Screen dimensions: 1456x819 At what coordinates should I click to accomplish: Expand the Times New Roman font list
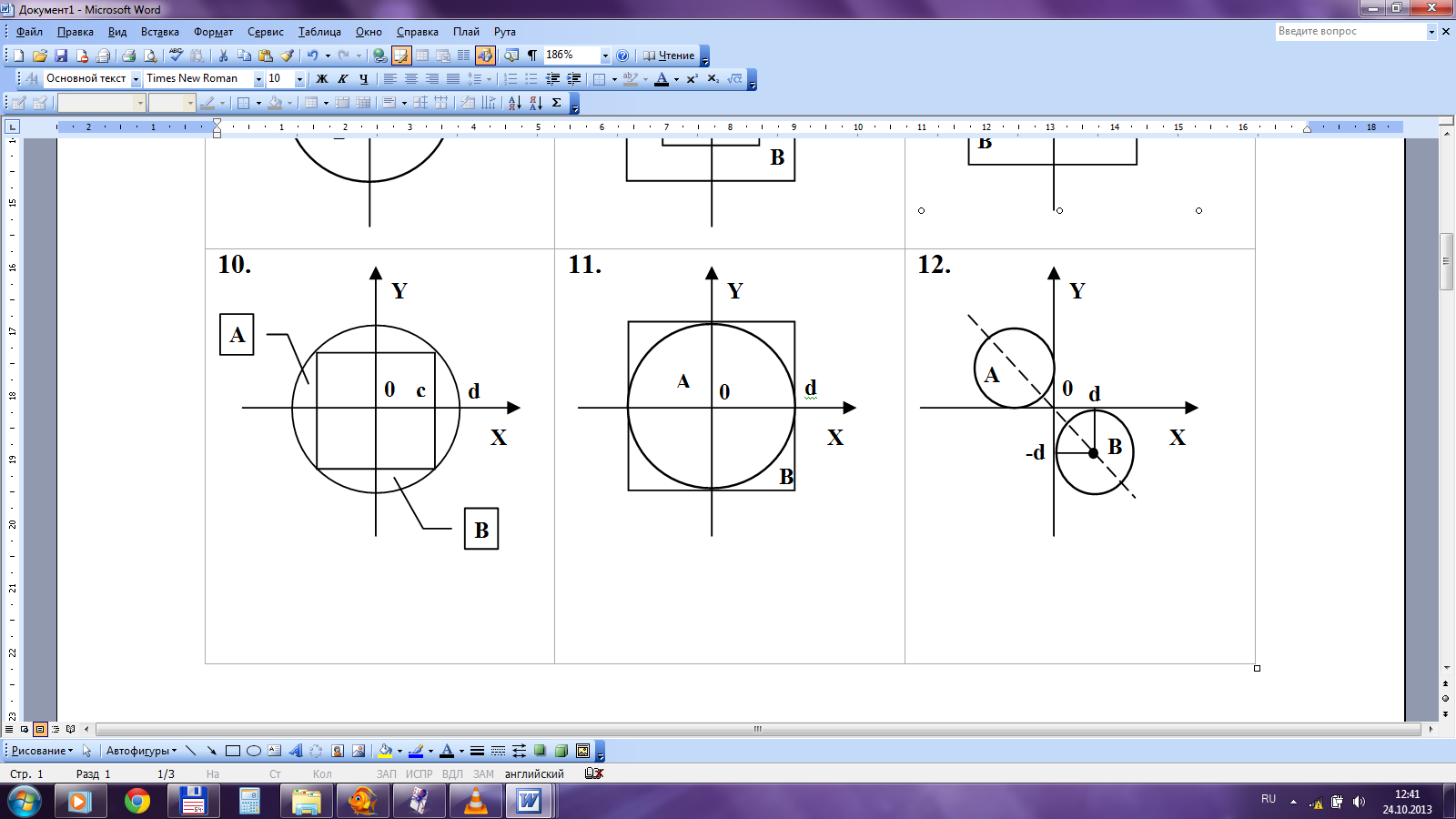point(258,79)
